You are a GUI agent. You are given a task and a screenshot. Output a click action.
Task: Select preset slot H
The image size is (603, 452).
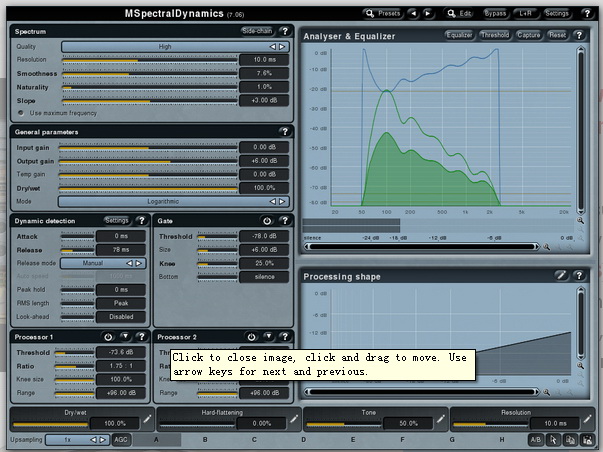501,440
